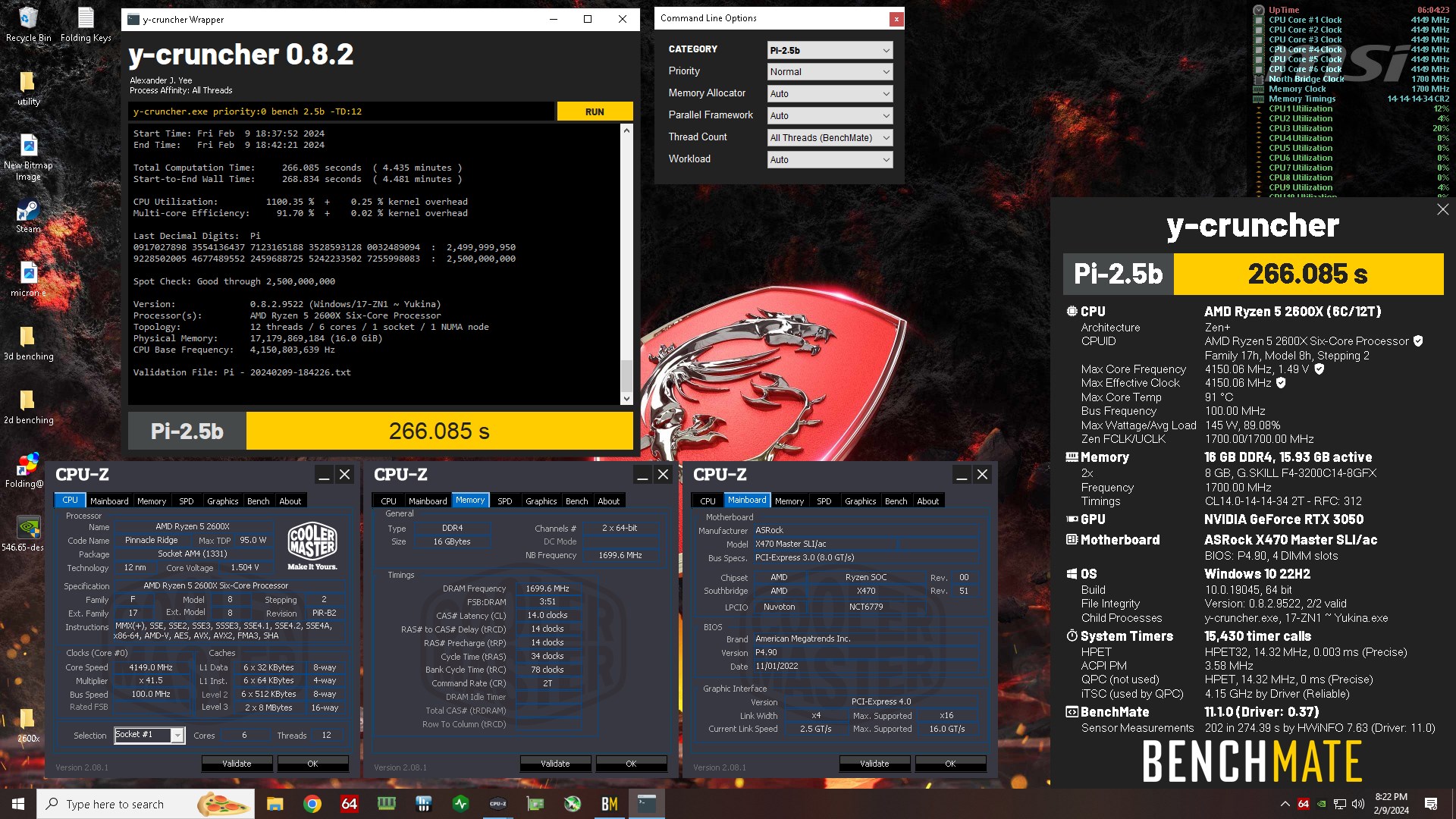Open the Category dropdown showing Pi-2.5b

point(830,50)
